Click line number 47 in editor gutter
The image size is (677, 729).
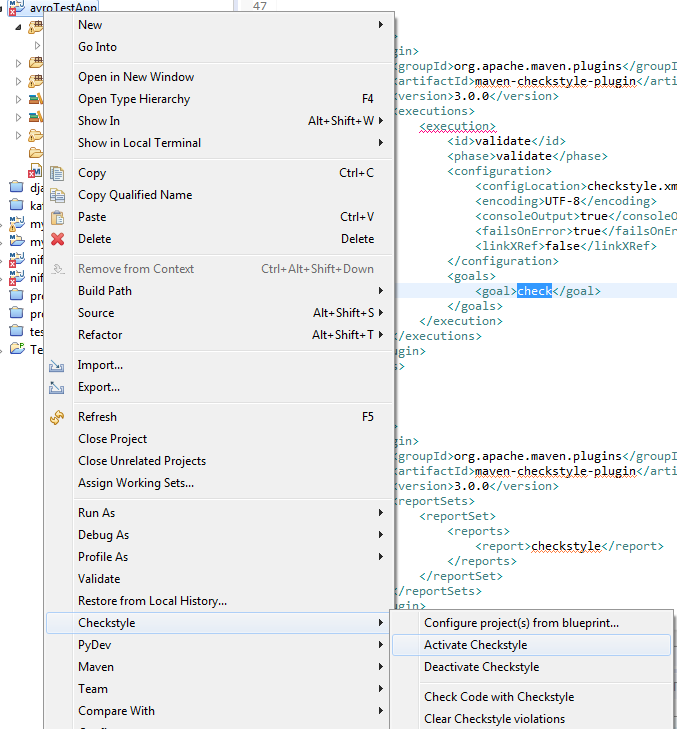(x=259, y=6)
